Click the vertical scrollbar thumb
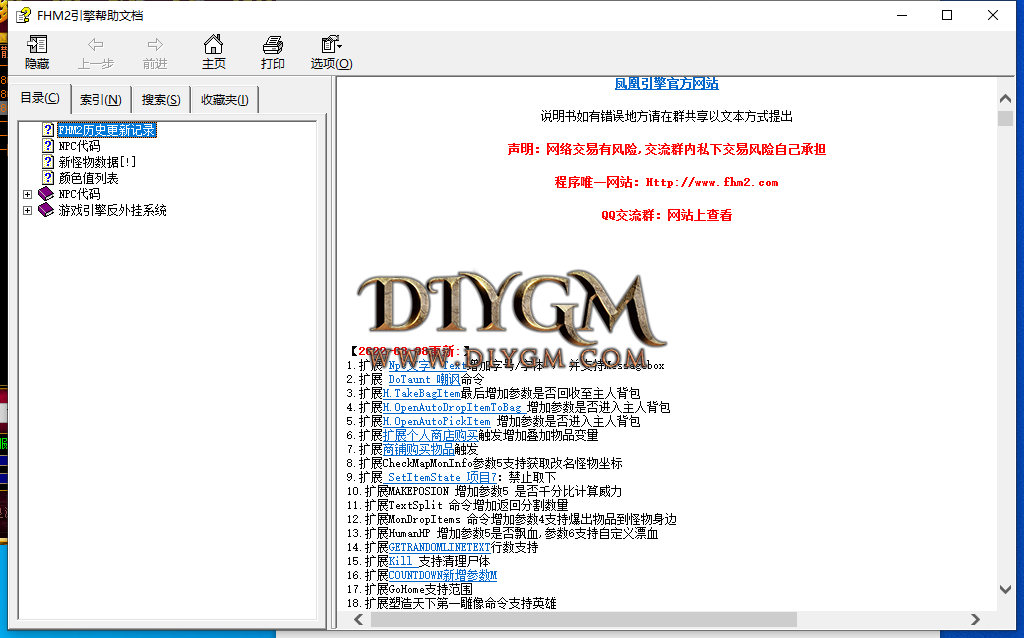 tap(1006, 118)
